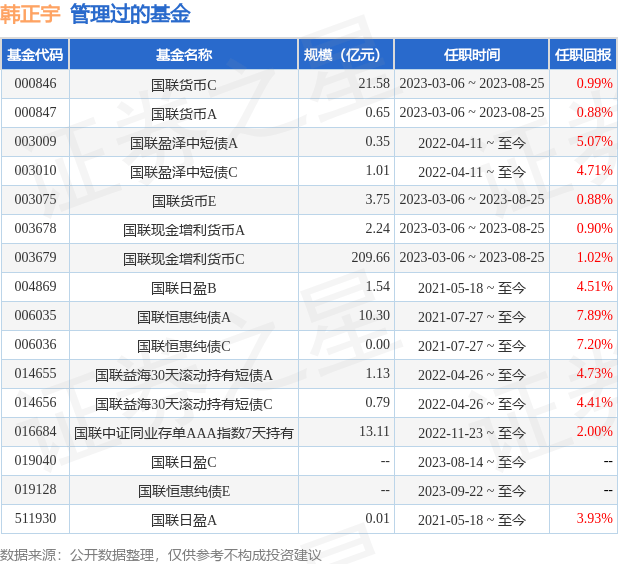Click fund code 003010
The width and height of the screenshot is (618, 564).
tap(35, 171)
